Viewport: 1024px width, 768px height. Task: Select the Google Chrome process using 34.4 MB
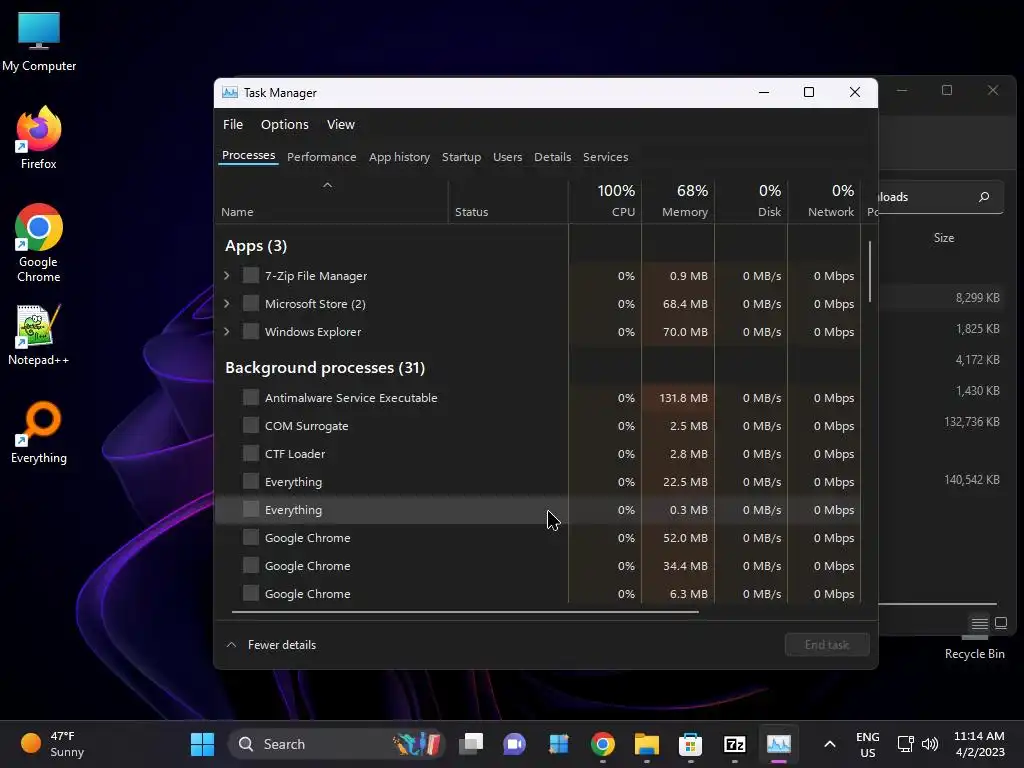pos(537,566)
